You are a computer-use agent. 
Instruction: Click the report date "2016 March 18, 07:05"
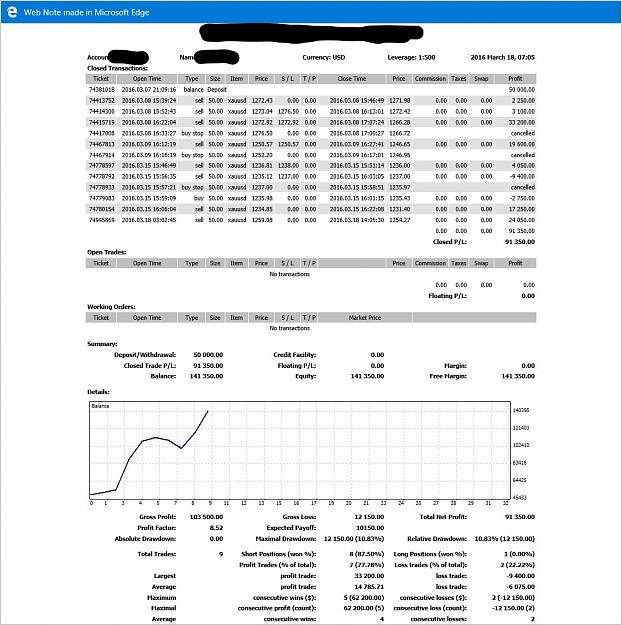coord(502,57)
